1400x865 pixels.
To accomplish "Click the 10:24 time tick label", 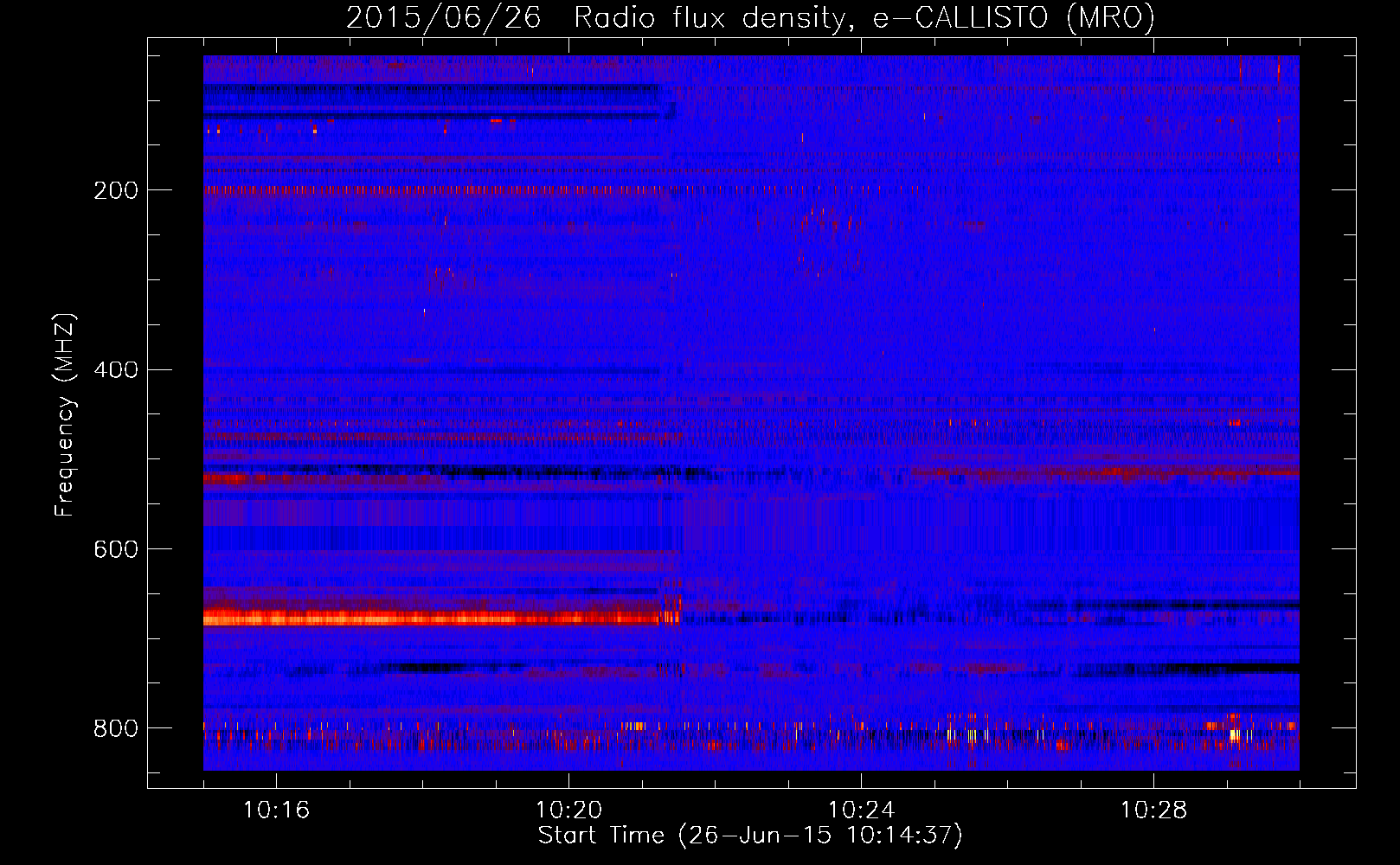I will coord(861,810).
